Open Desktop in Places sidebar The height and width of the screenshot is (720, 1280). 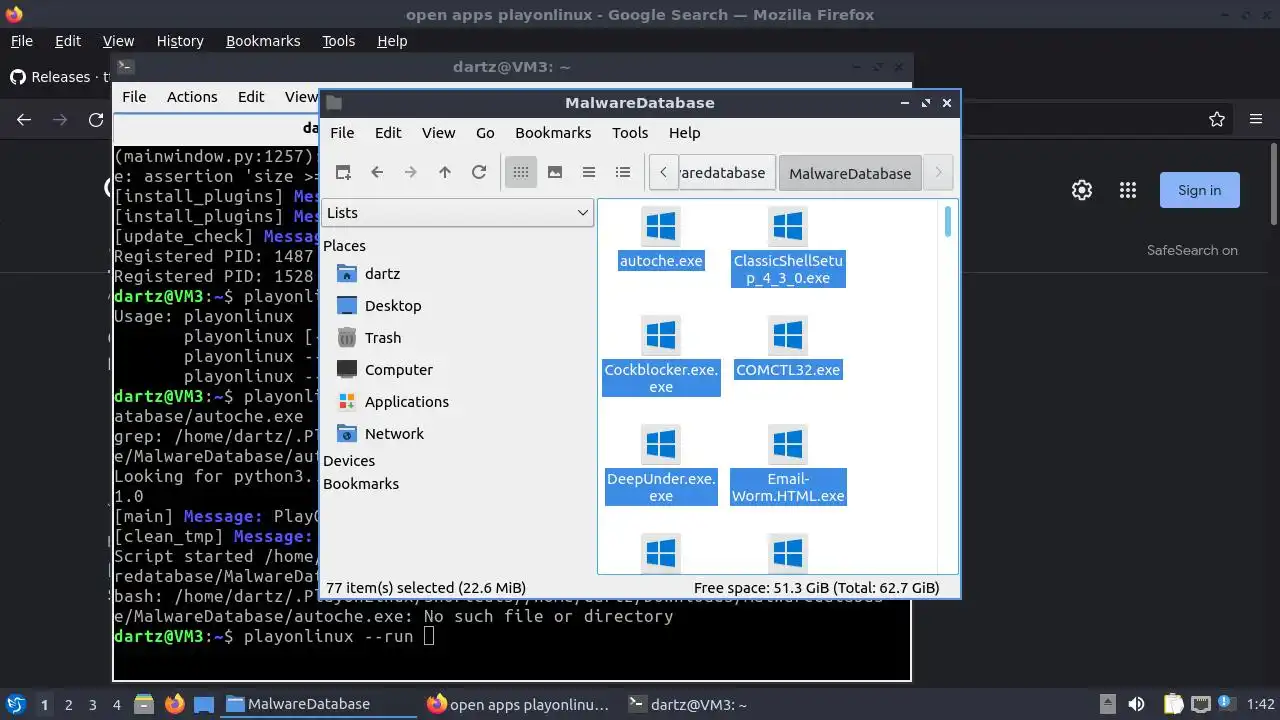click(393, 305)
